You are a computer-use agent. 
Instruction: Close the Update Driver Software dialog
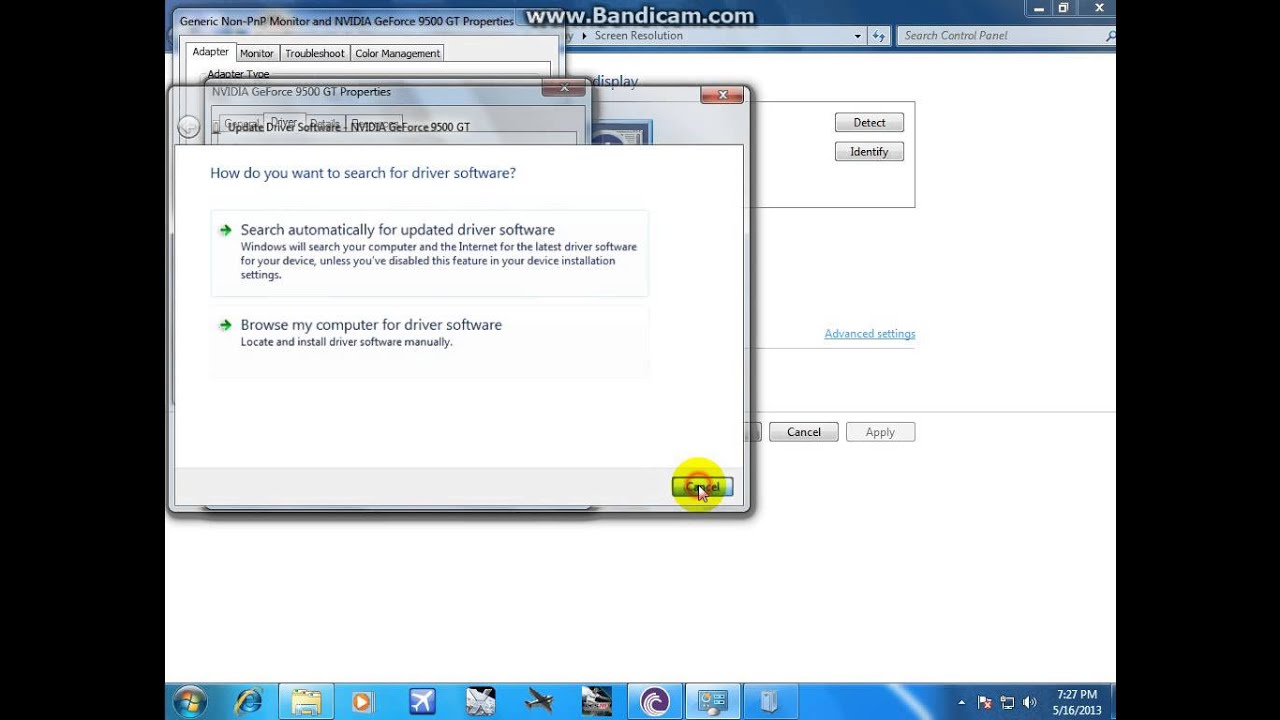721,95
